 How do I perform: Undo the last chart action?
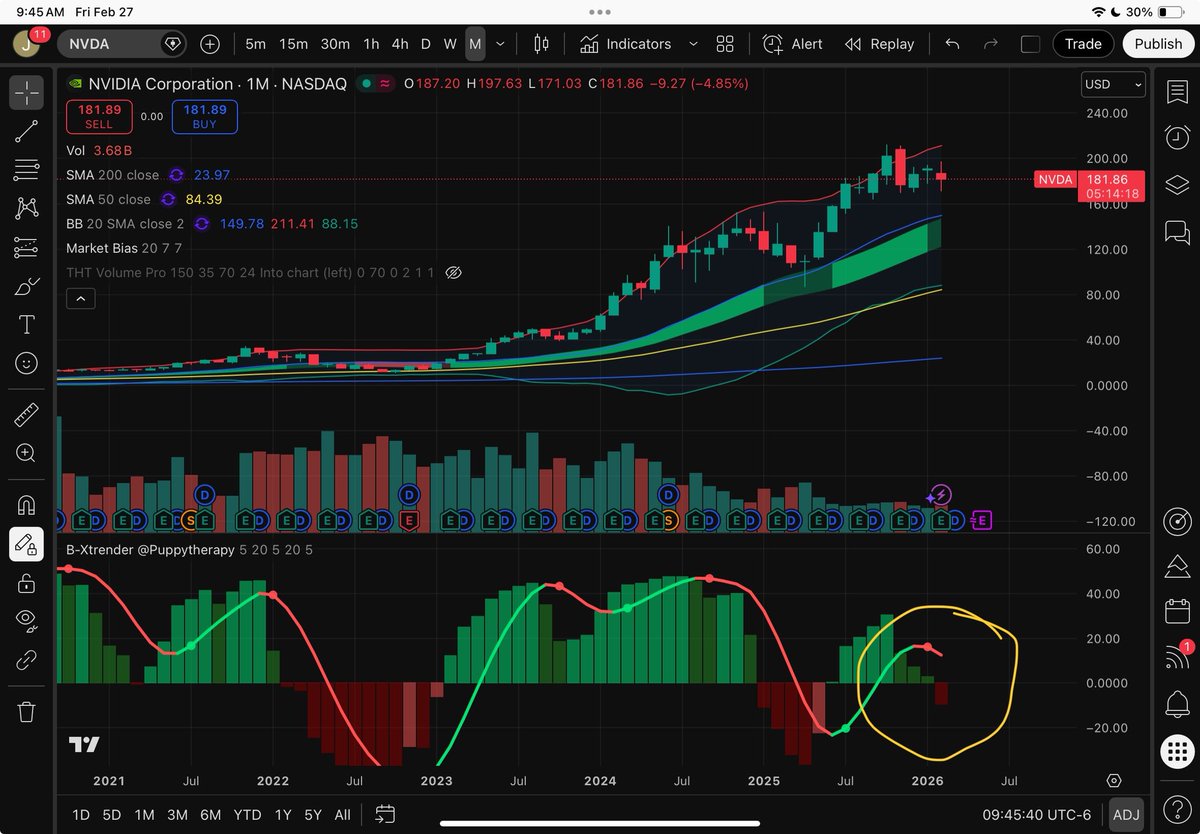[952, 44]
